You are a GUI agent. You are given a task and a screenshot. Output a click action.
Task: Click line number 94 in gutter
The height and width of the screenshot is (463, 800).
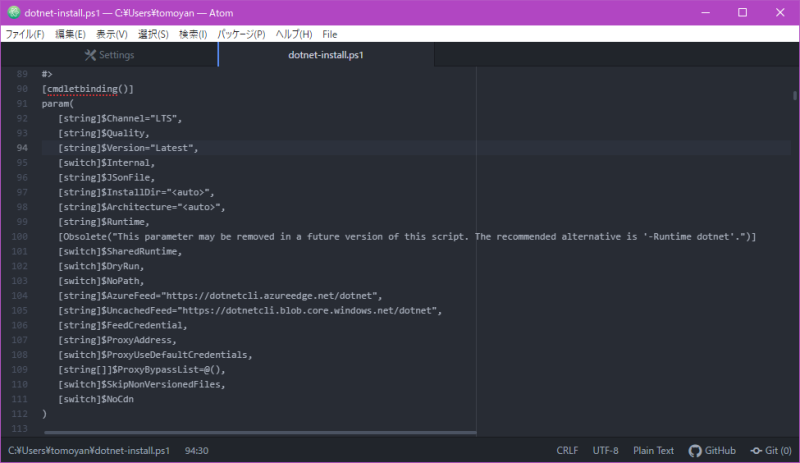[x=22, y=148]
